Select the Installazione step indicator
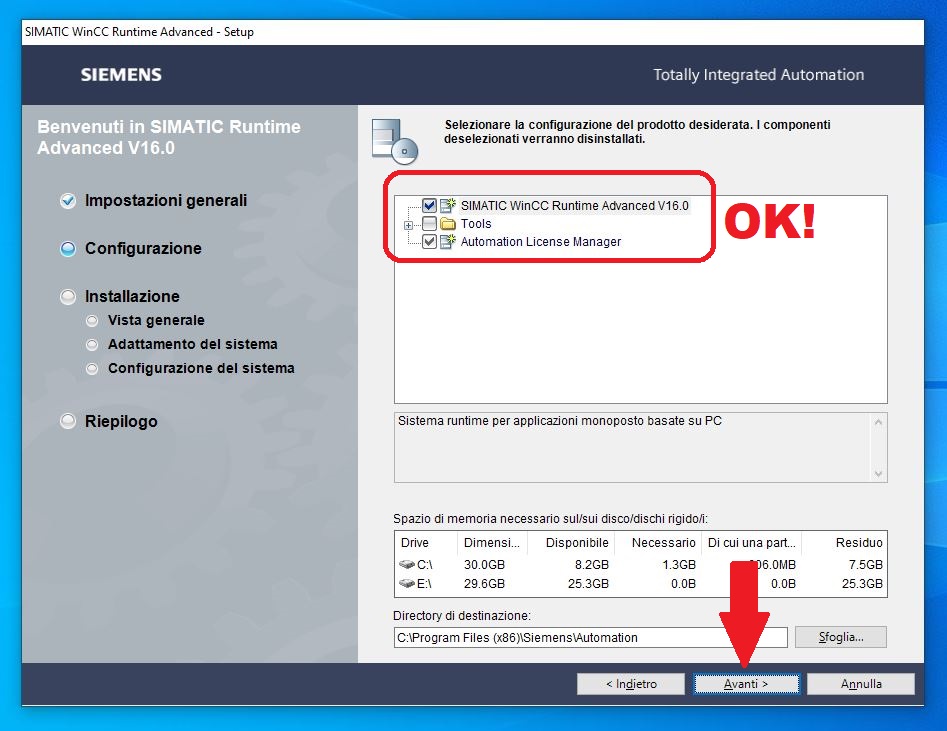Image resolution: width=947 pixels, height=731 pixels. point(68,297)
